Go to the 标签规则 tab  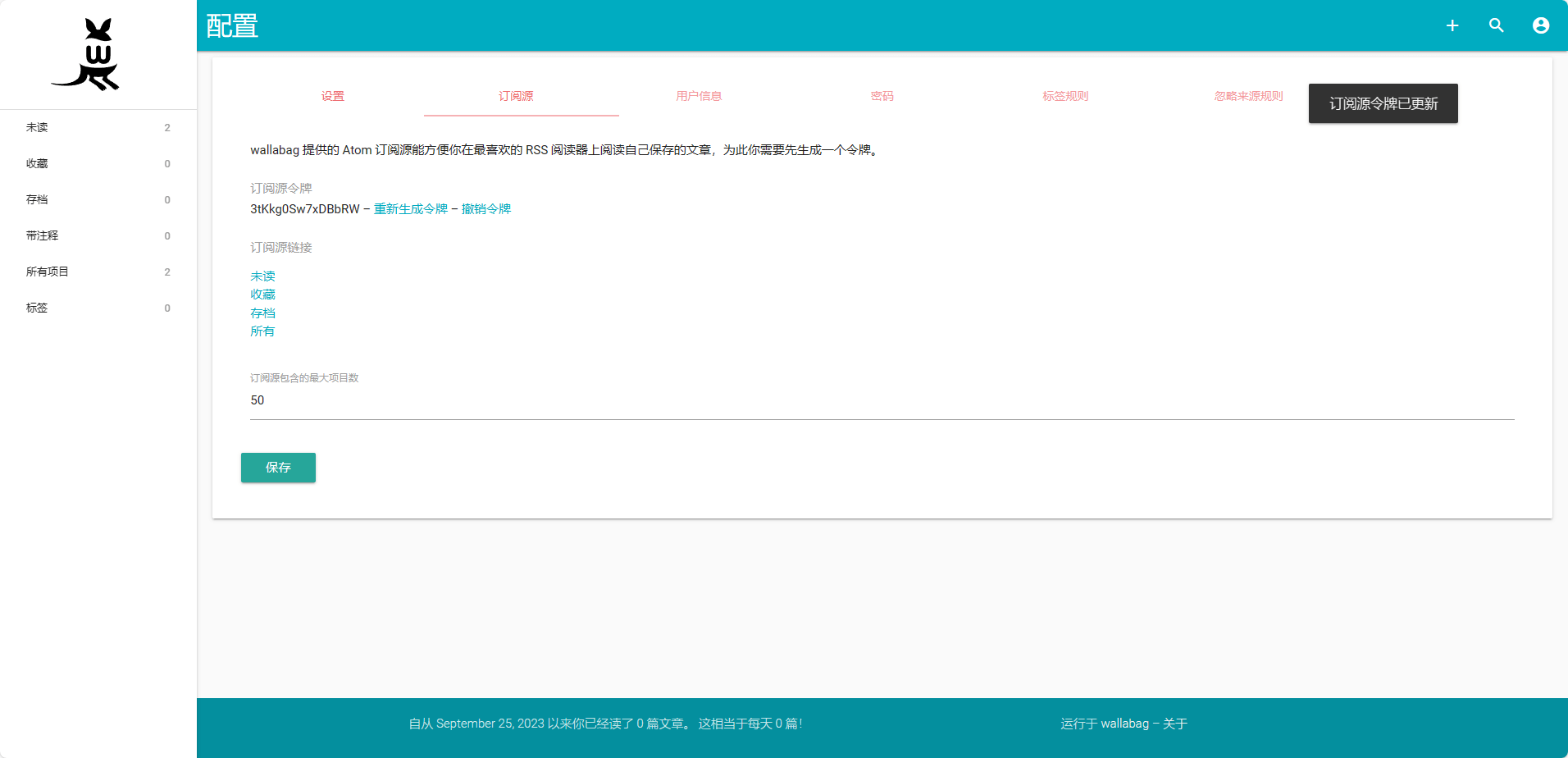click(x=1064, y=96)
